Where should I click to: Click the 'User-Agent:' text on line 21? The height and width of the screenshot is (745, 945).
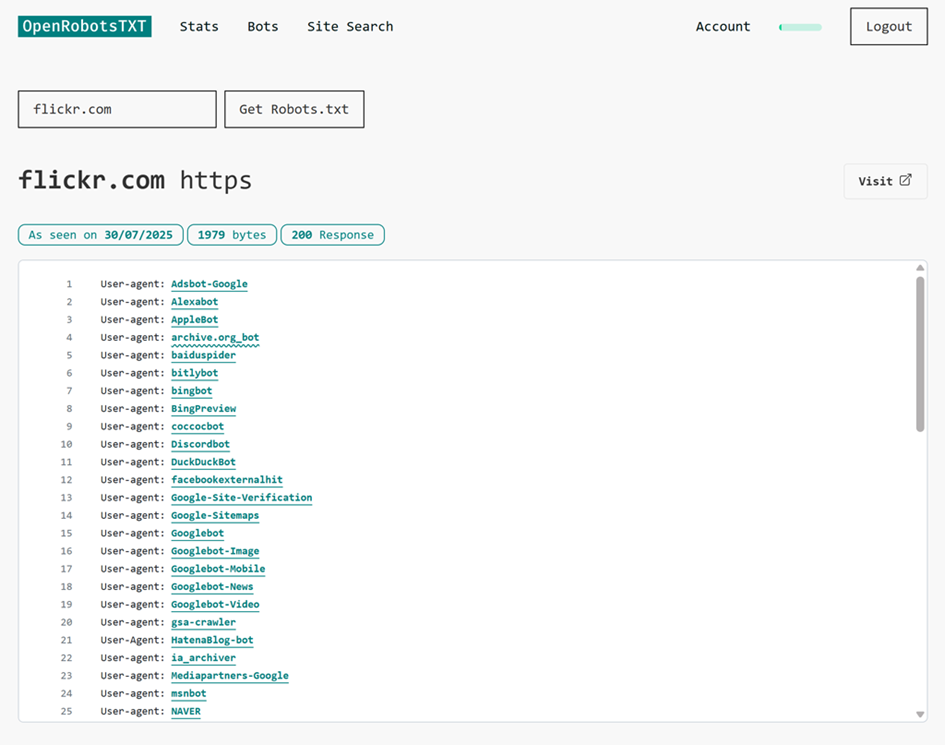[133, 640]
